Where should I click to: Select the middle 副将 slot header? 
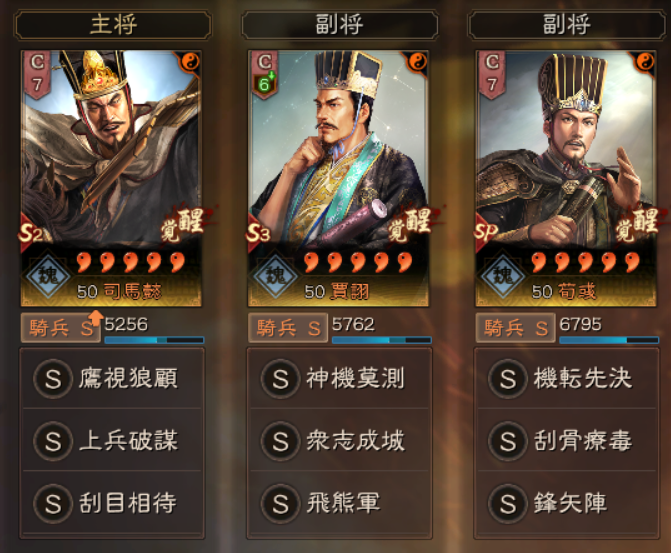point(340,25)
